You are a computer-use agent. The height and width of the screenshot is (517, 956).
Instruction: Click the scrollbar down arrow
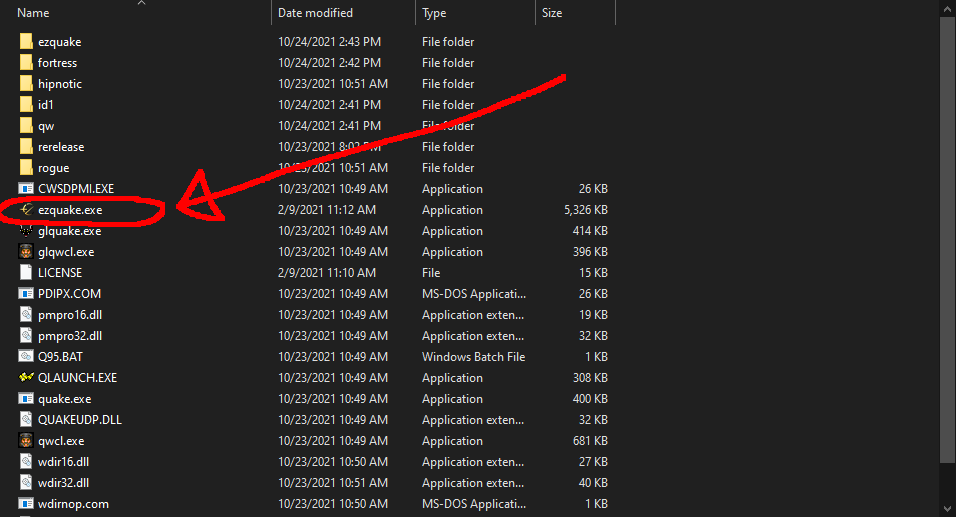point(947,509)
